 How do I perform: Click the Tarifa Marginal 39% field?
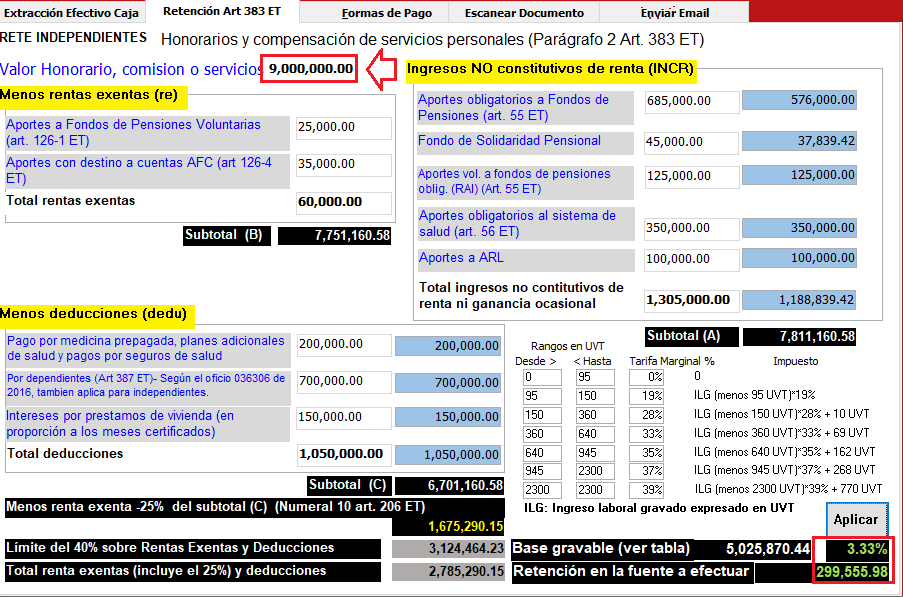(646, 490)
